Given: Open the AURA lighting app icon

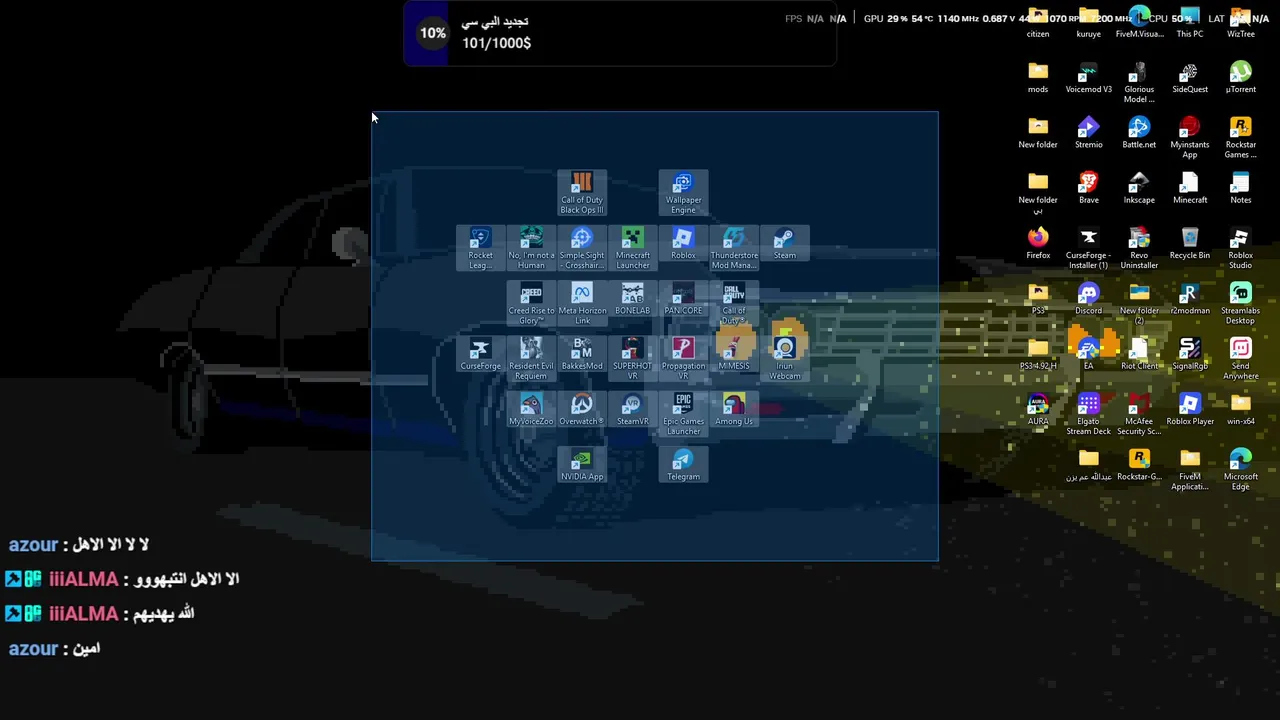Looking at the screenshot, I should pos(1038,410).
